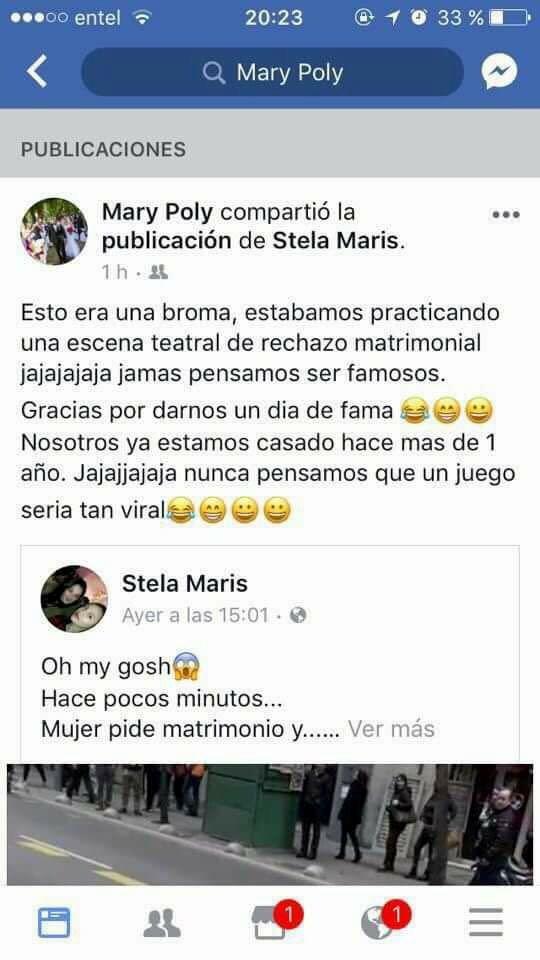This screenshot has height=960, width=540.
Task: Open the word publicación link
Action: 167,242
